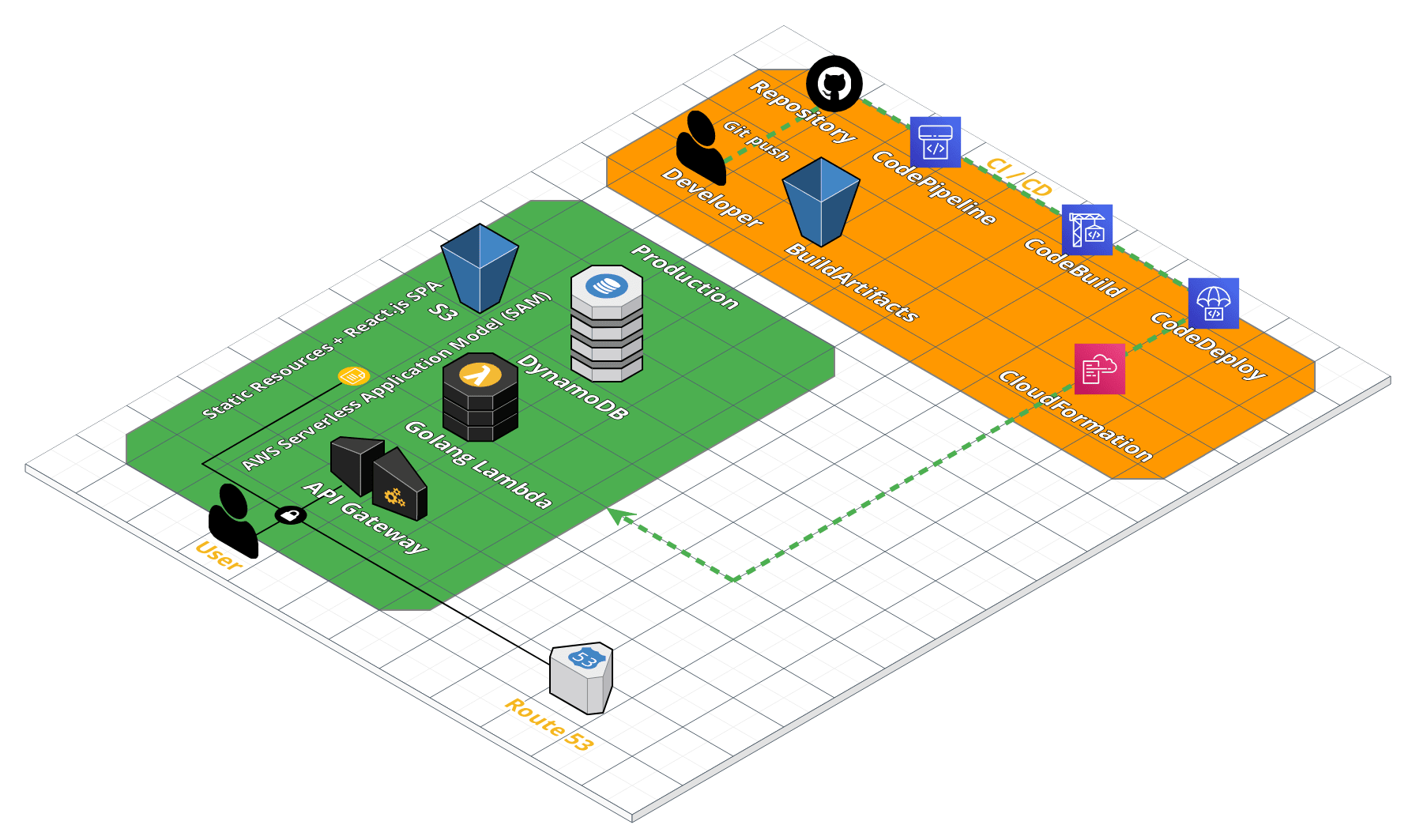Select the Developer person icon
The image size is (1416, 840).
point(701,148)
